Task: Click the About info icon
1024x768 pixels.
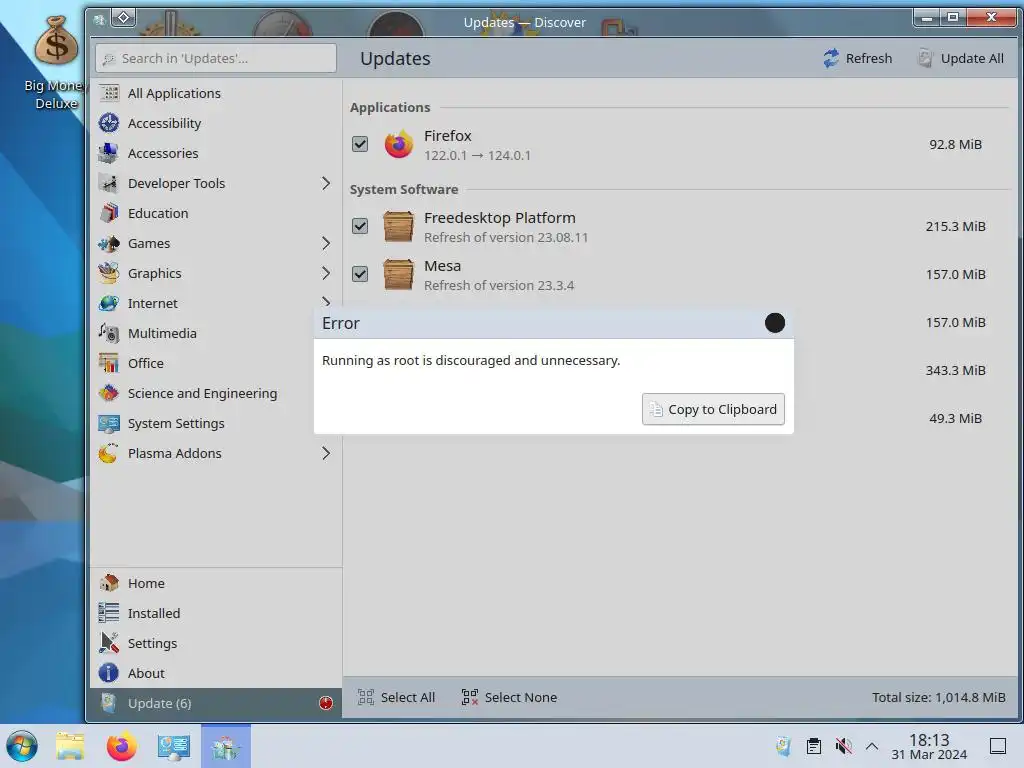Action: 109,673
